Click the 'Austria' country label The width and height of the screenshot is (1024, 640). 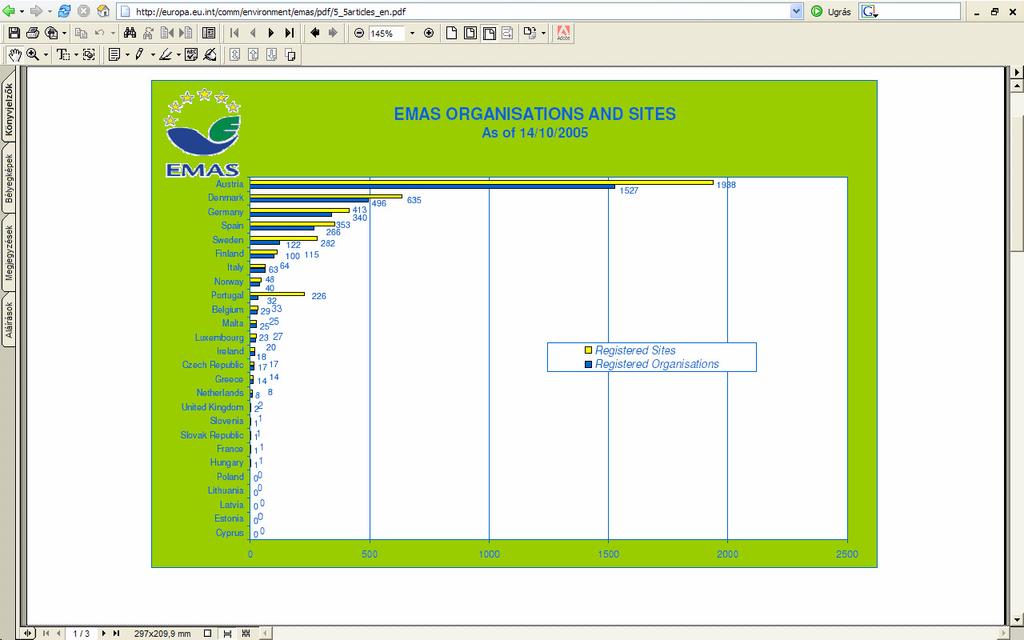[229, 184]
